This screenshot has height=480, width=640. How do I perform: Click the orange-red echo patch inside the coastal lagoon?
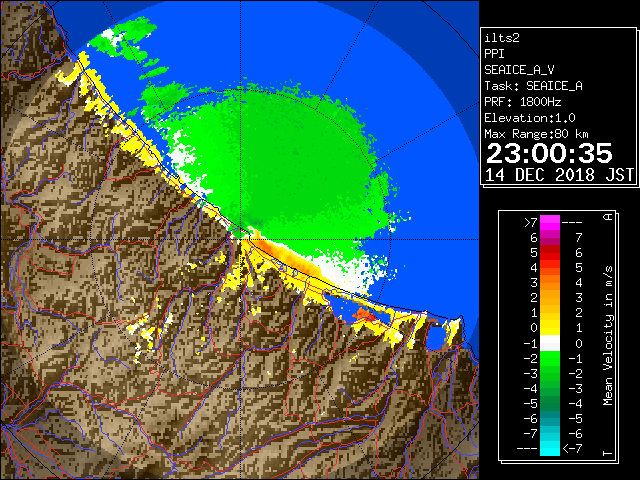click(x=364, y=314)
